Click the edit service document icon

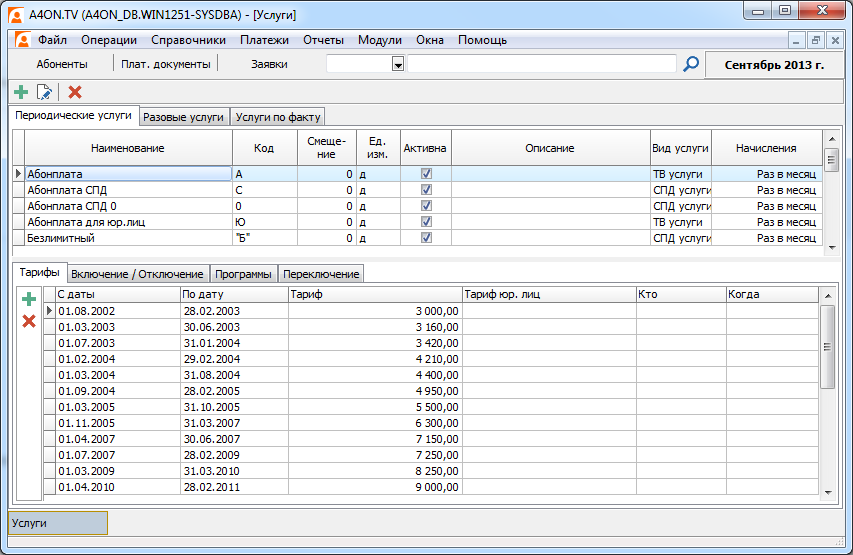point(44,92)
